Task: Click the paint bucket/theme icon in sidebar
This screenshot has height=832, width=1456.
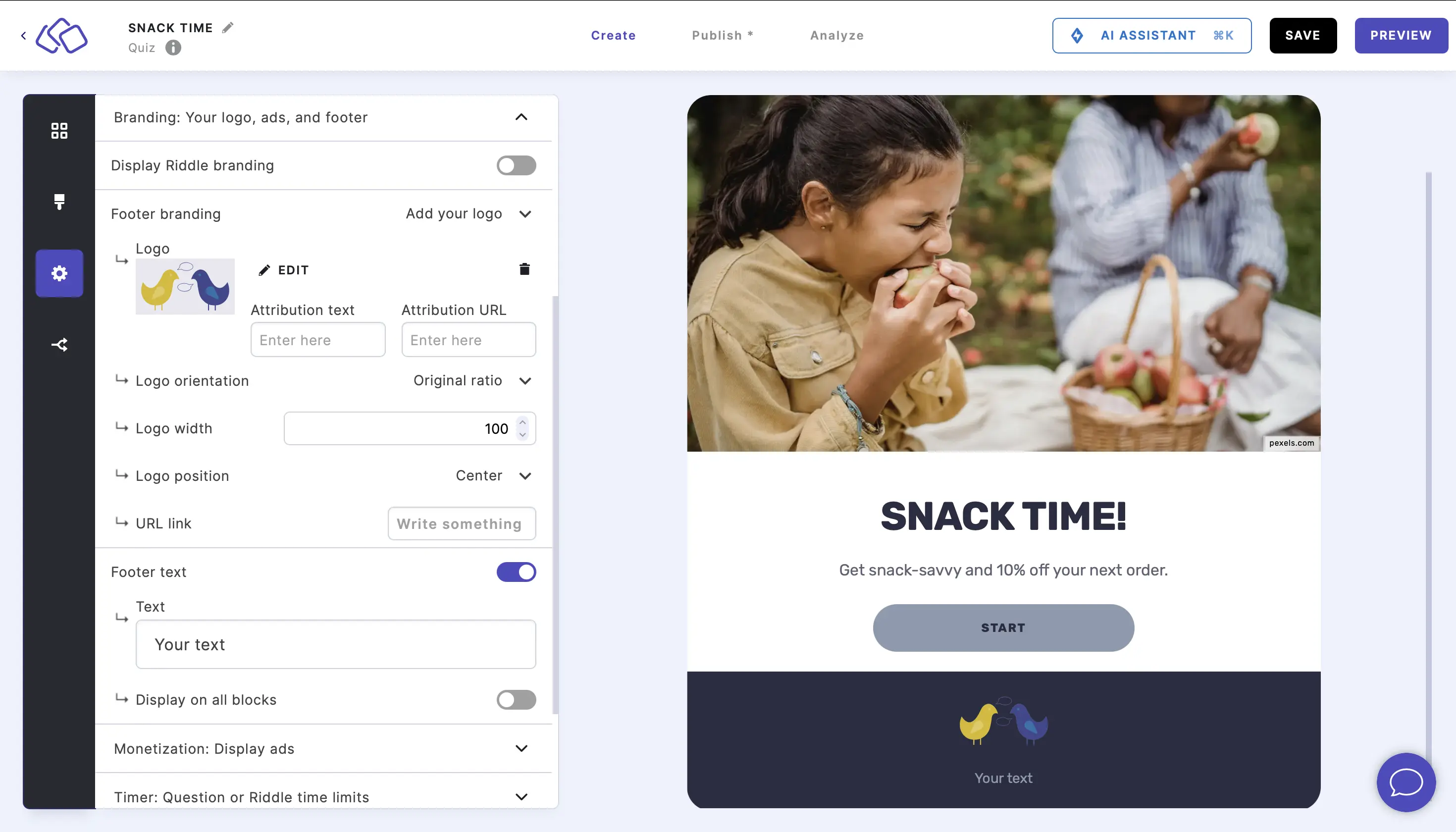Action: click(59, 201)
